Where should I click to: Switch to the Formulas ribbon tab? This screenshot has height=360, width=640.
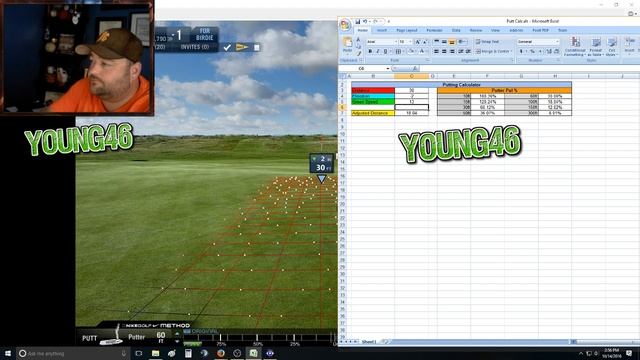(434, 31)
